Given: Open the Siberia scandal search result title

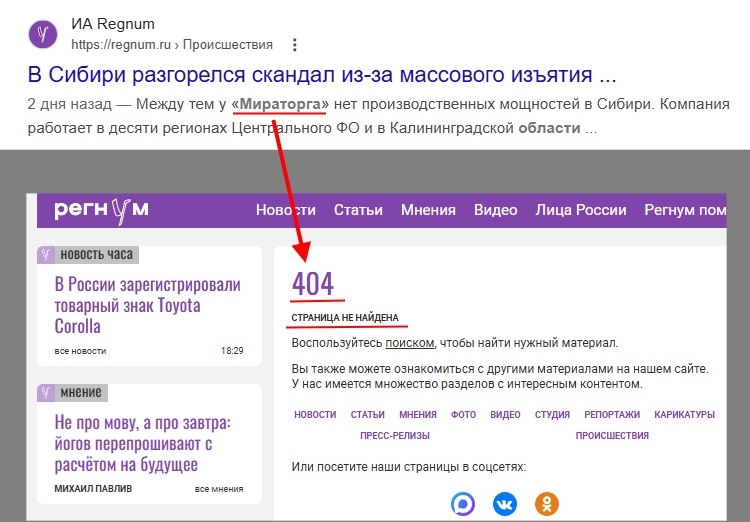Looking at the screenshot, I should point(322,75).
